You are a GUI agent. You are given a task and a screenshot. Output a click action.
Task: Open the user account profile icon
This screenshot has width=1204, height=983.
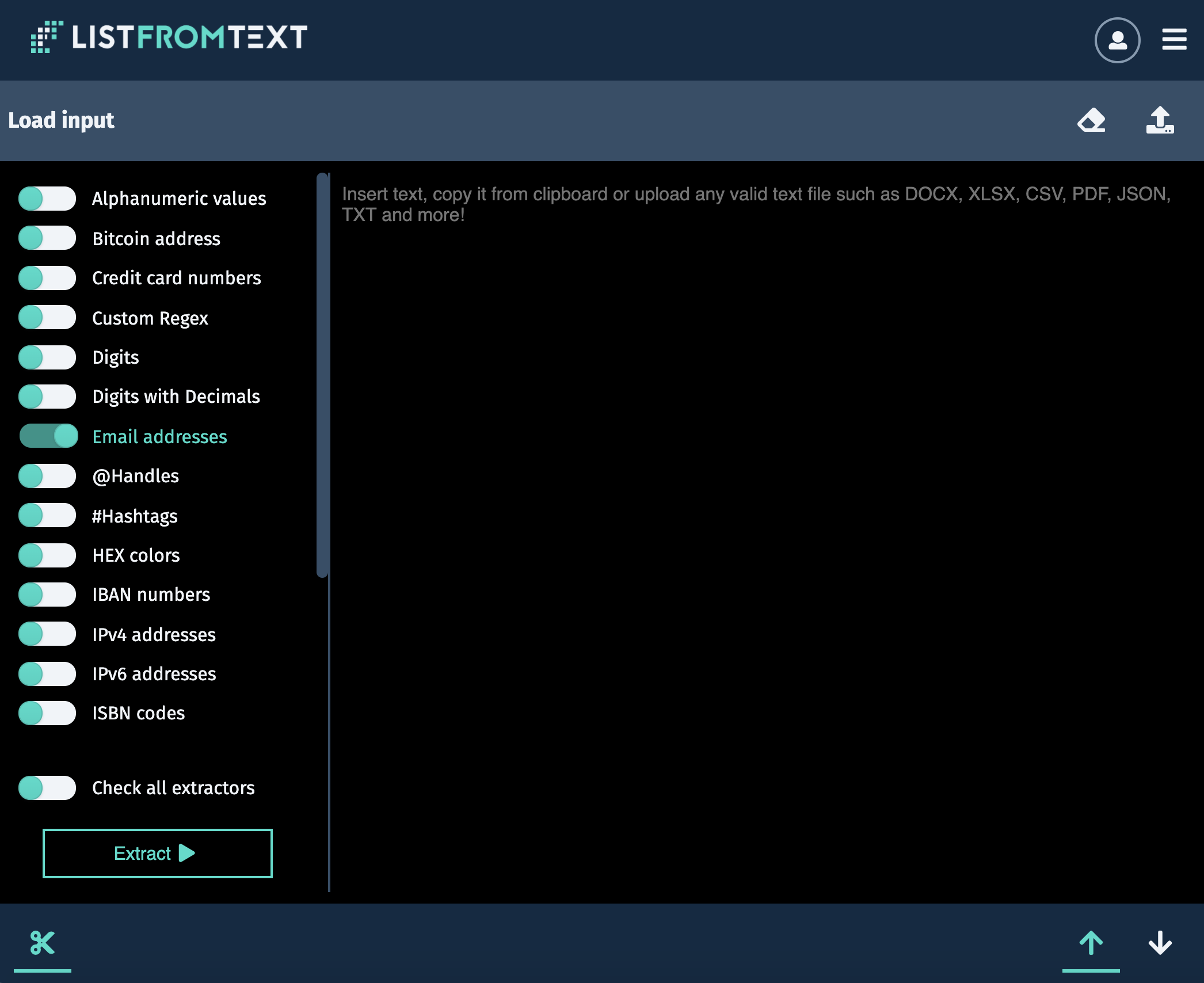tap(1117, 40)
